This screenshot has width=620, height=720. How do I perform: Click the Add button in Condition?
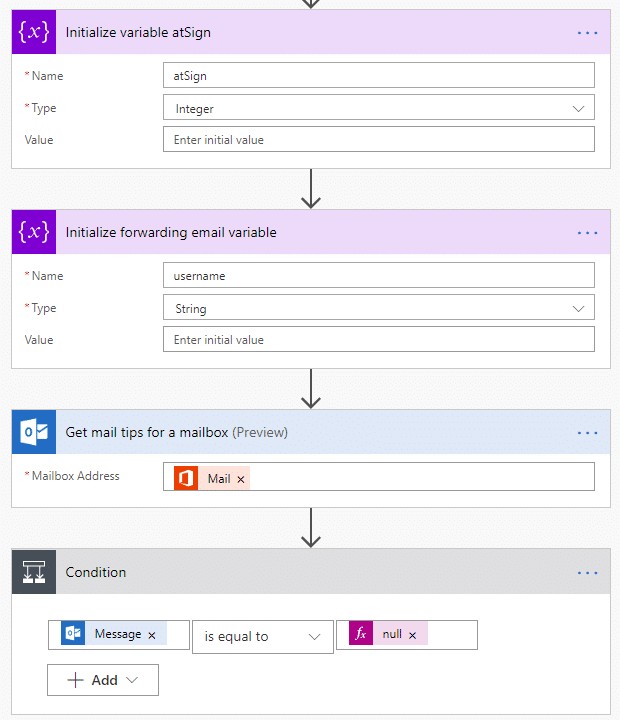103,680
